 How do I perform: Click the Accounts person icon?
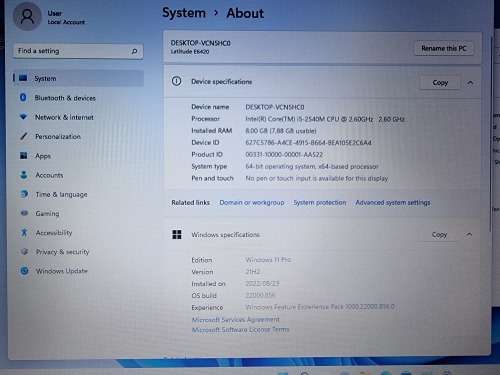tap(24, 175)
